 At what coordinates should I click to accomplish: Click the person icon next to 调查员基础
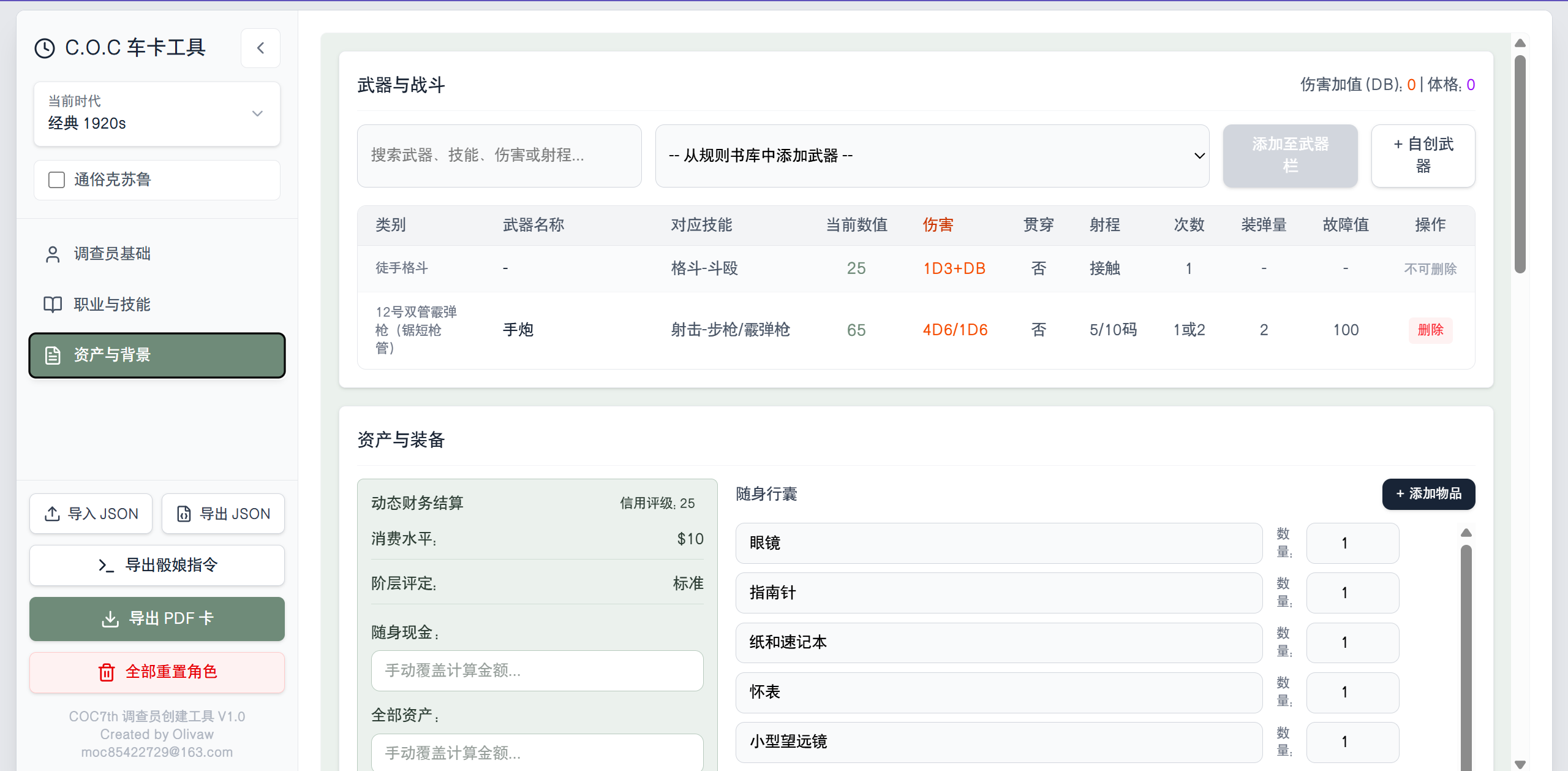pyautogui.click(x=53, y=254)
